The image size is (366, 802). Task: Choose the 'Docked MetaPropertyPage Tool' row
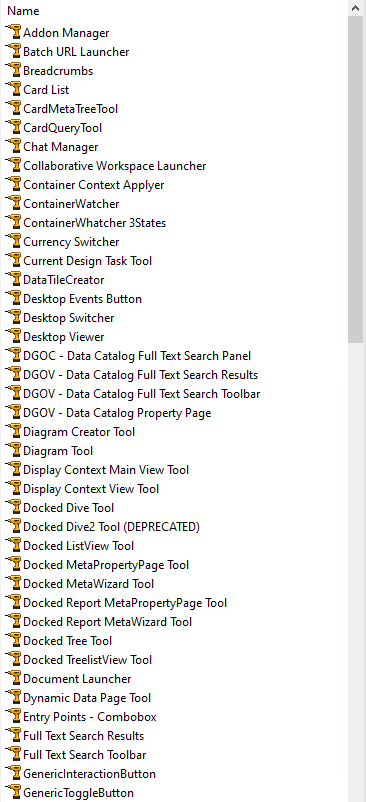(106, 565)
